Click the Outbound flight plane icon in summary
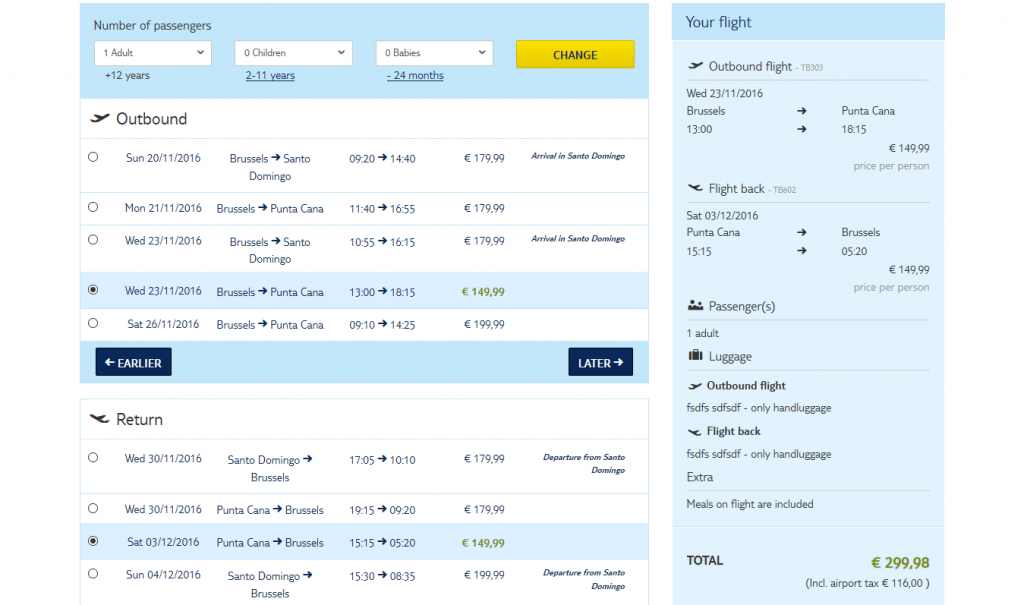 click(x=696, y=67)
